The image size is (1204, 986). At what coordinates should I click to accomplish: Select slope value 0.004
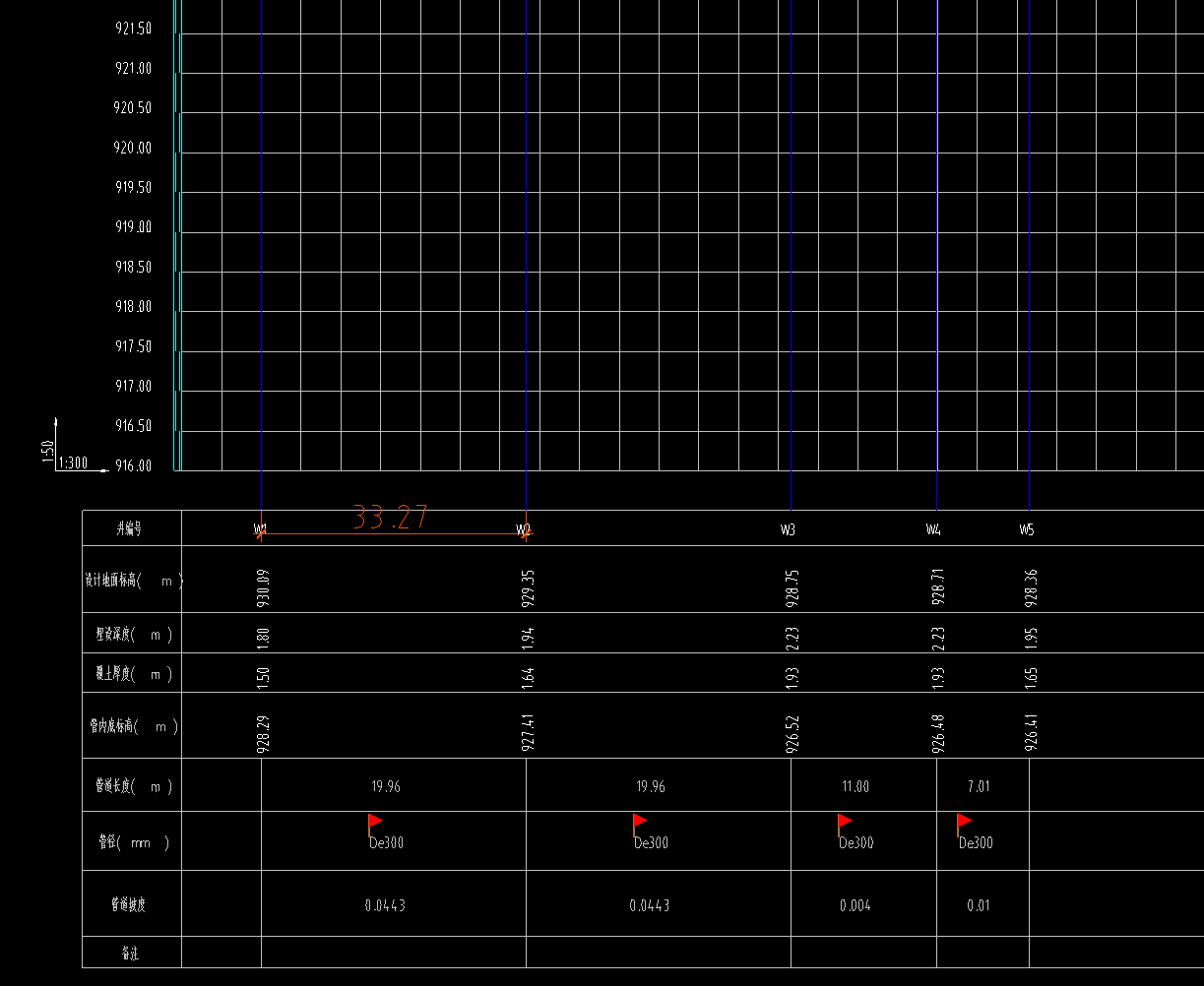[x=855, y=905]
